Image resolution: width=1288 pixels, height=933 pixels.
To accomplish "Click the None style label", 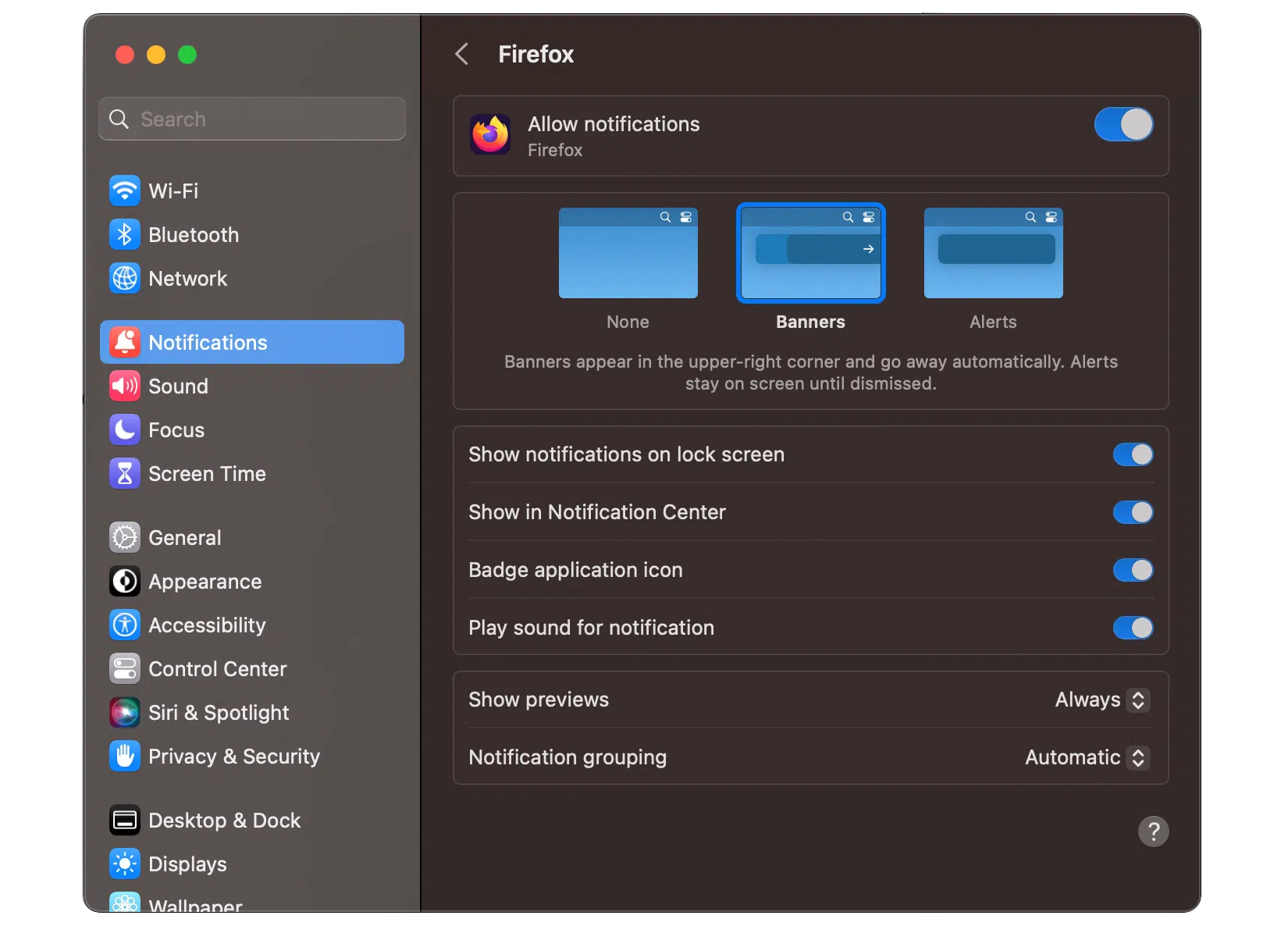I will click(628, 322).
